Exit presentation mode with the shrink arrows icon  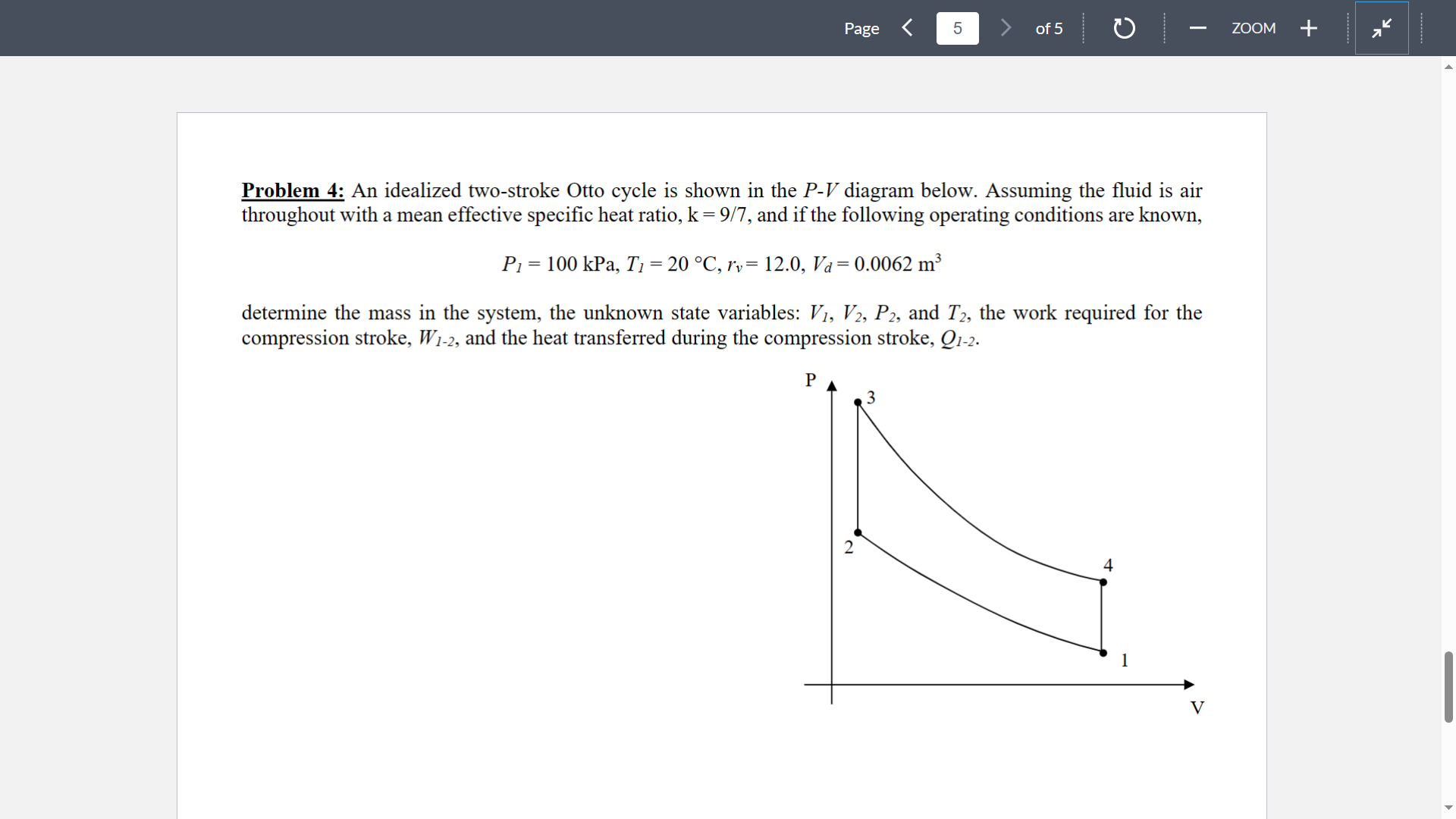pos(1382,28)
